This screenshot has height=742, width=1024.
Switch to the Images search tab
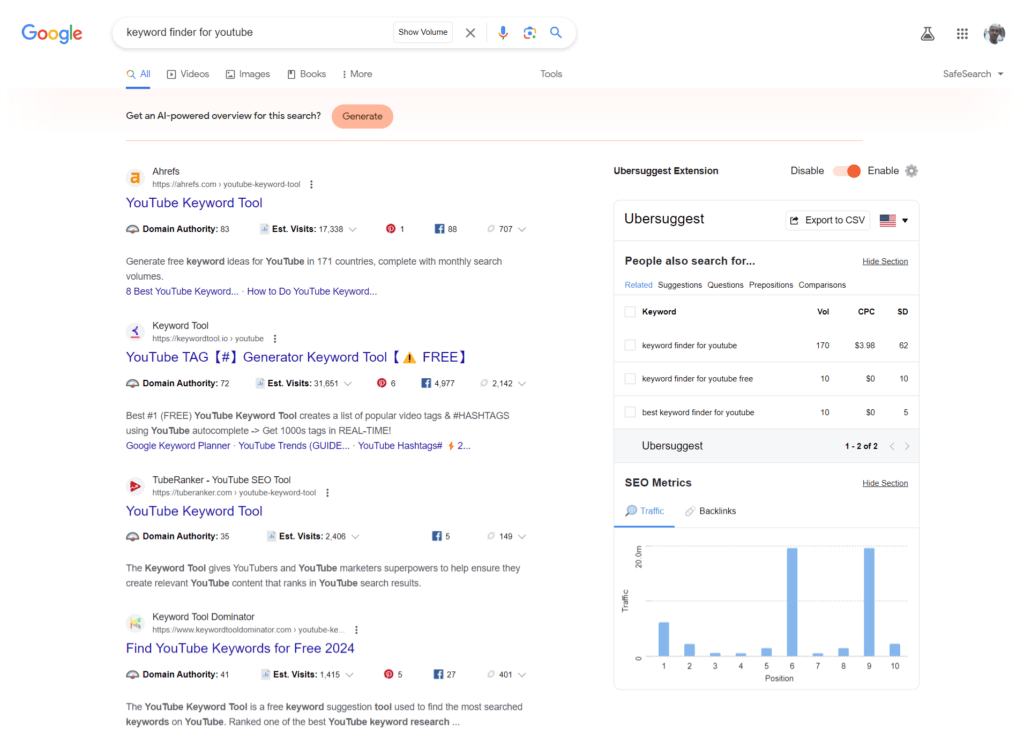247,73
